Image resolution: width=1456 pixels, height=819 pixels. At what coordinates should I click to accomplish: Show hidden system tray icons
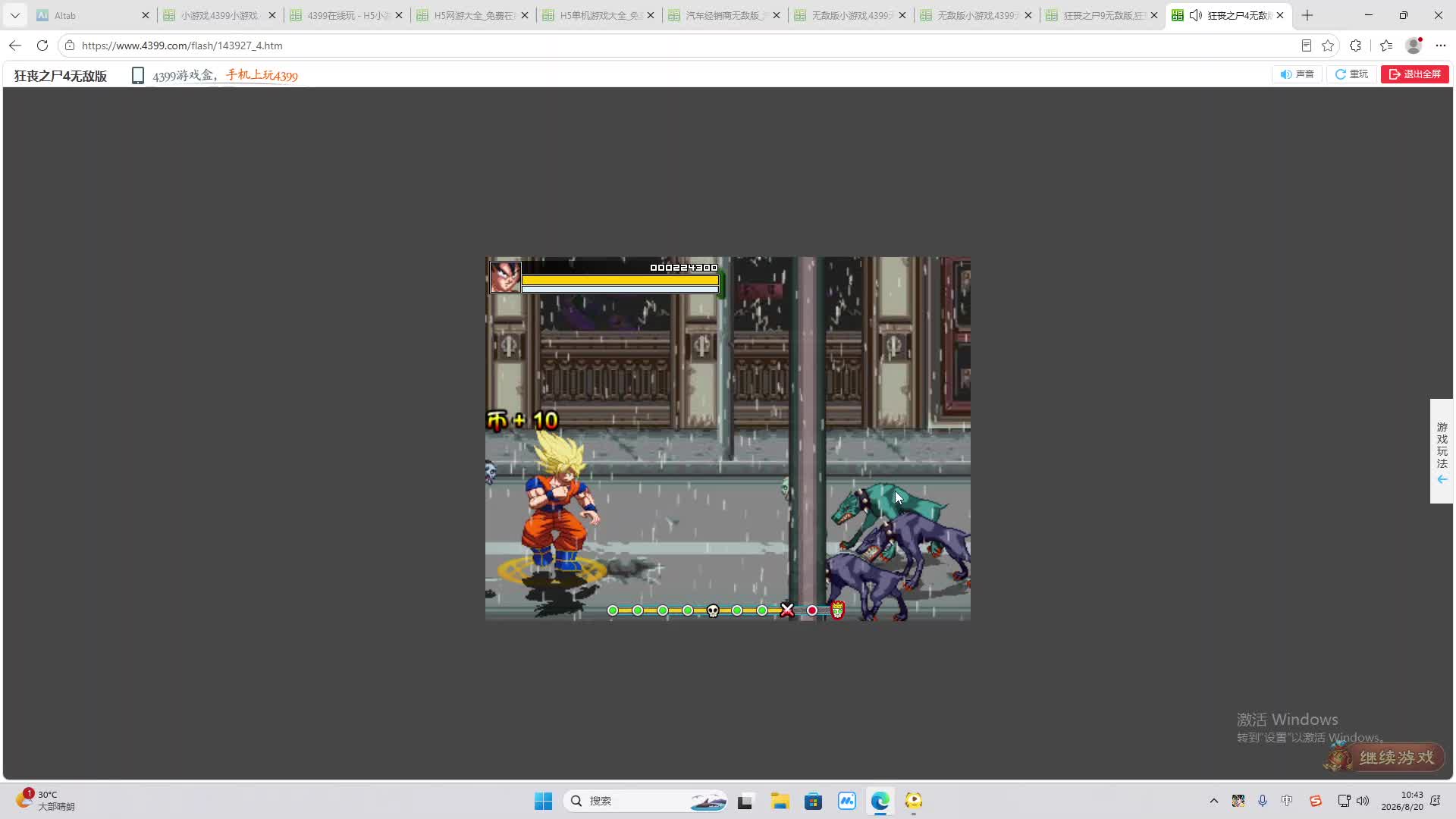(x=1214, y=801)
